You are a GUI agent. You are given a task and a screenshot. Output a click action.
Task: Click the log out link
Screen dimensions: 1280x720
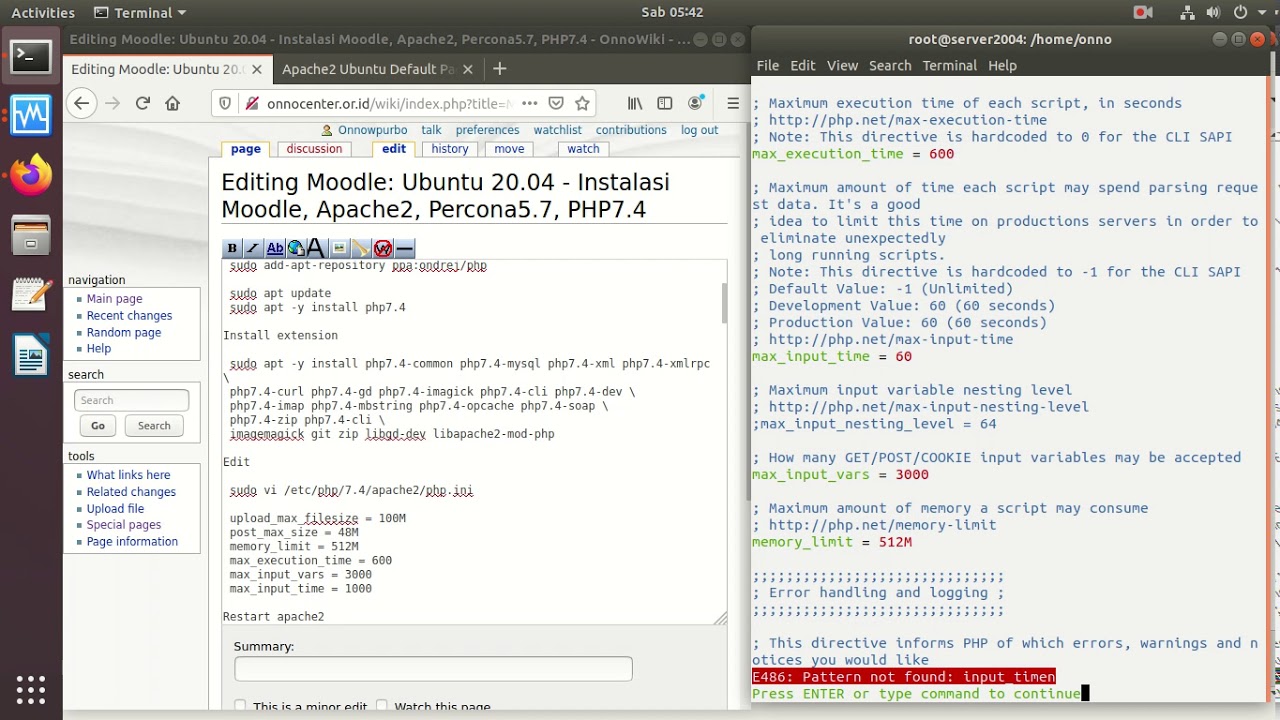699,130
